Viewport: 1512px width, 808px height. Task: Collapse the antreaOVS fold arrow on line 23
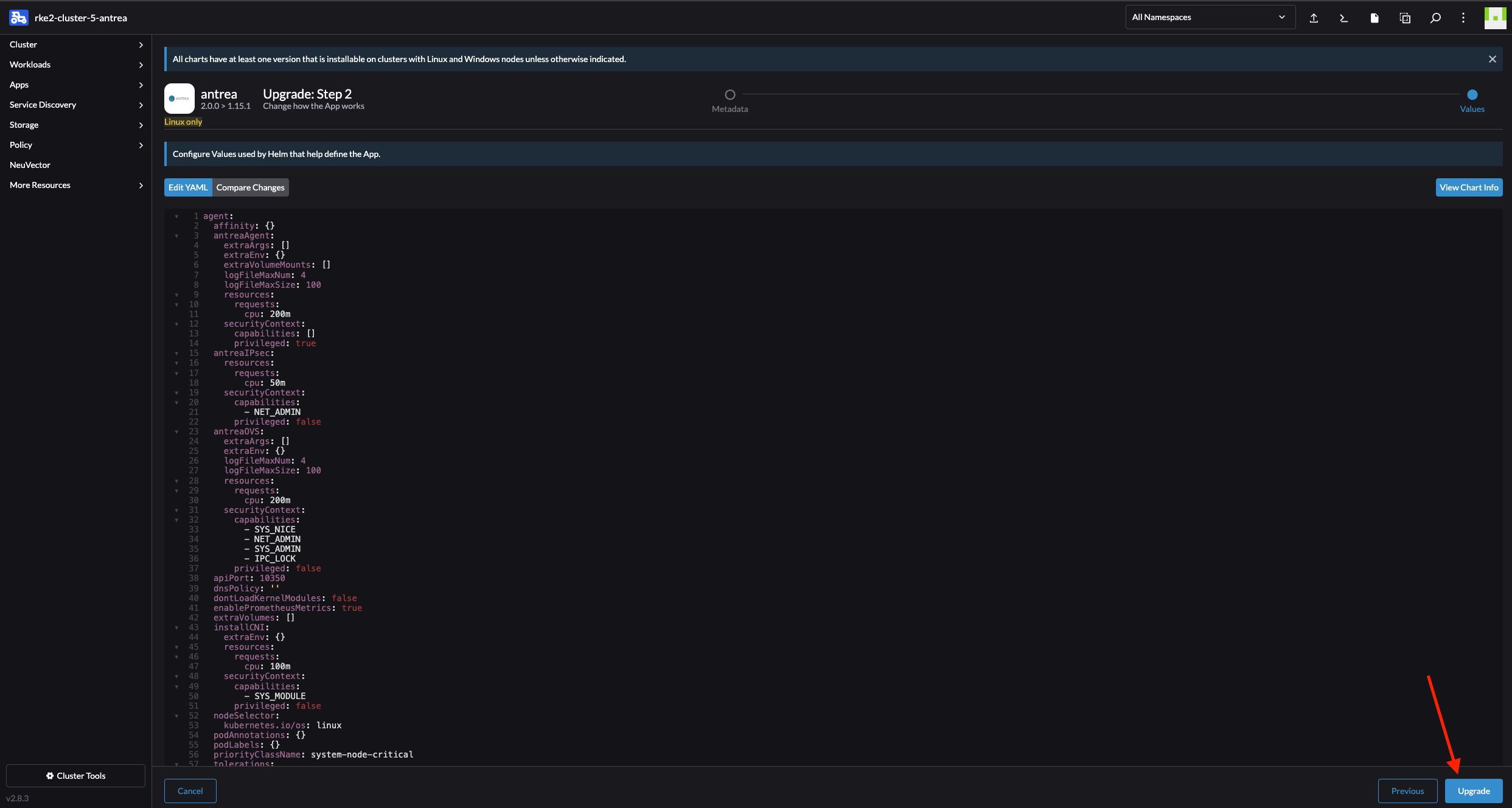(x=176, y=431)
